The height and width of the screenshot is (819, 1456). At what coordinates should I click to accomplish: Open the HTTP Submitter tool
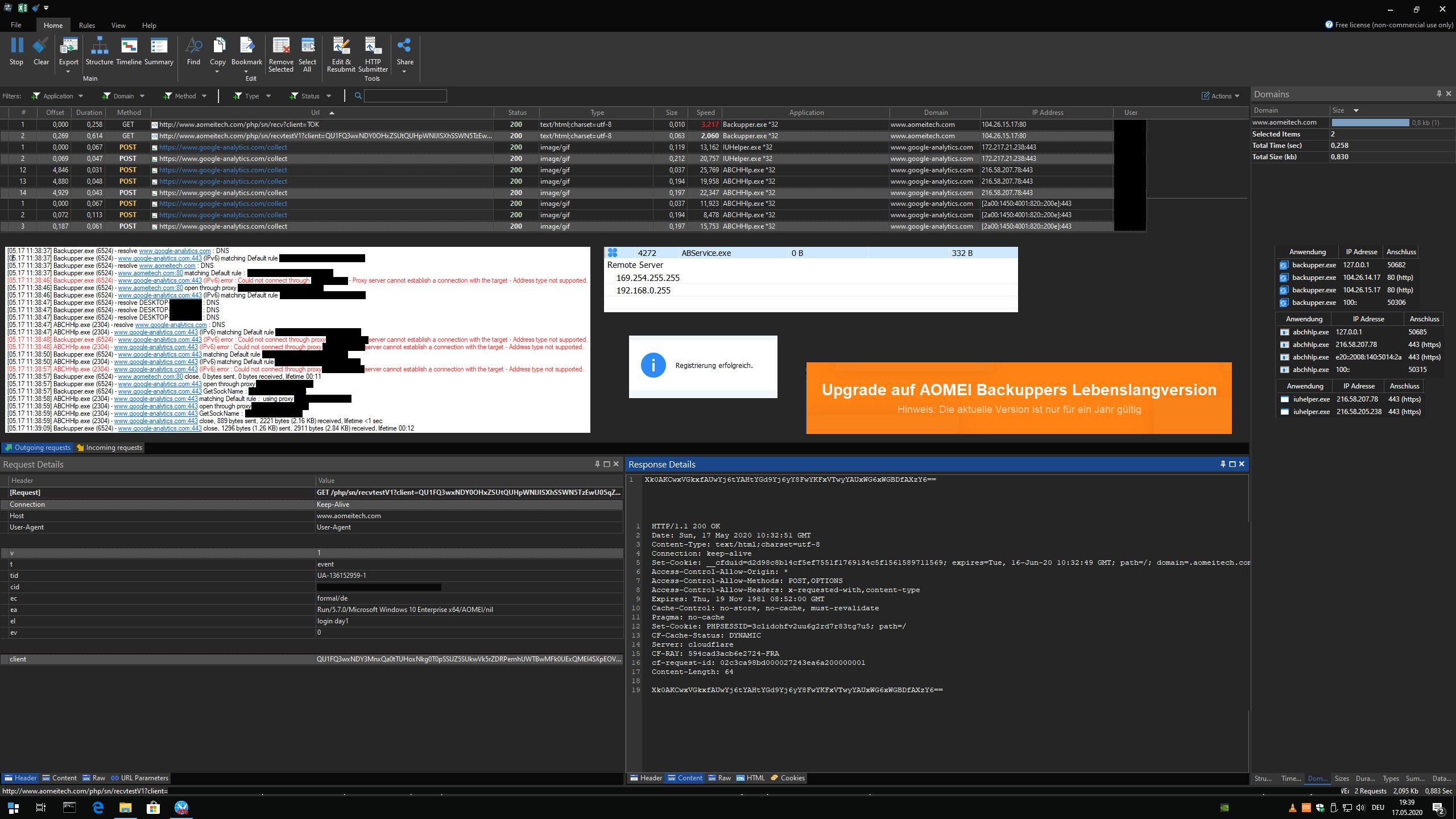[373, 55]
